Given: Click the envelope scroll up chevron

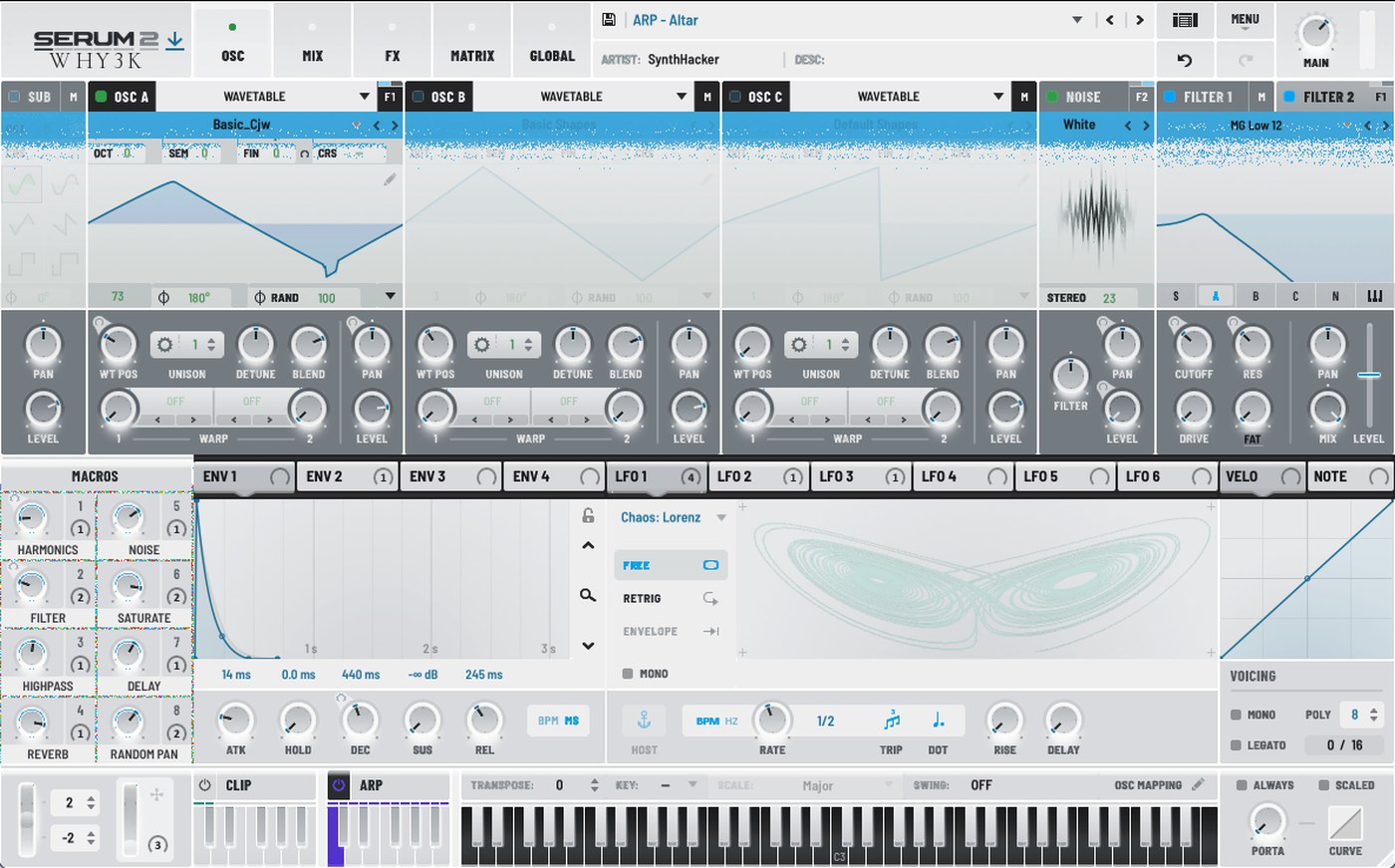Looking at the screenshot, I should tap(588, 545).
